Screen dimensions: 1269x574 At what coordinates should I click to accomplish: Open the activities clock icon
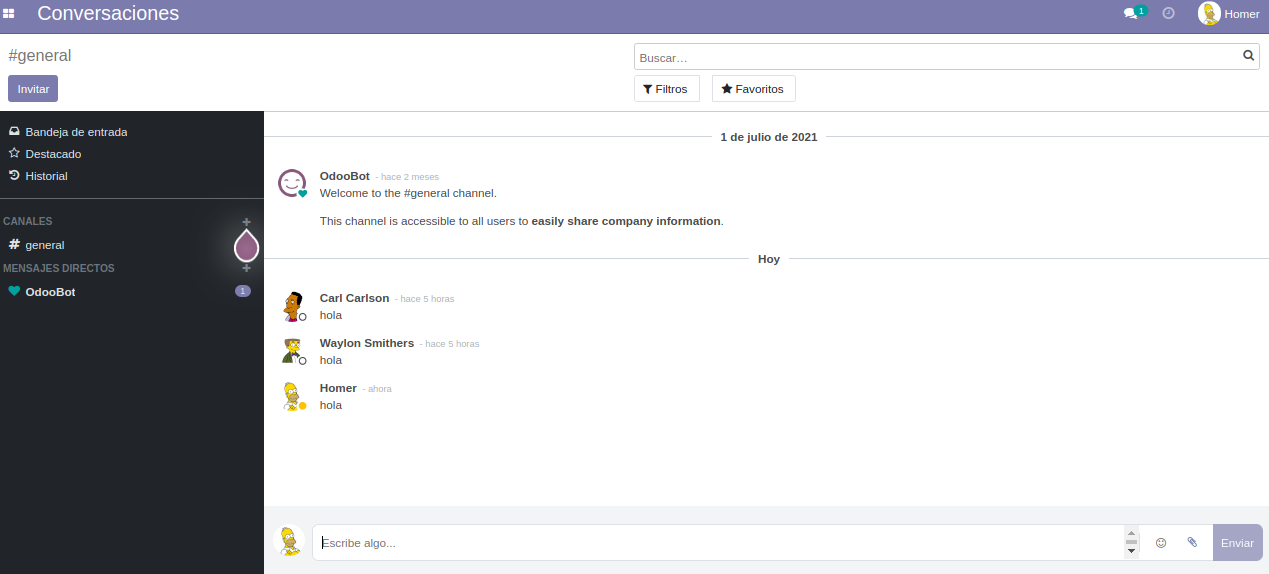tap(1168, 14)
